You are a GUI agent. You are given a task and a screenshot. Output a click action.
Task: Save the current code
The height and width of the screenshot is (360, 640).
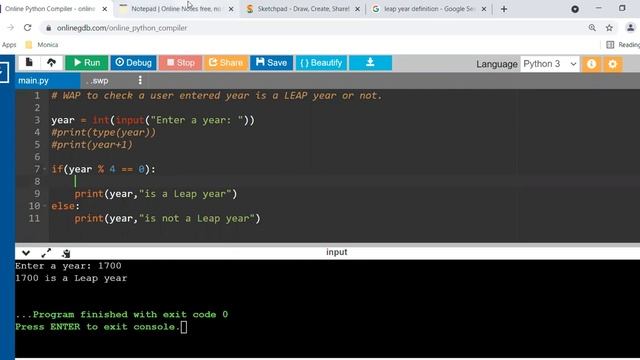271,63
